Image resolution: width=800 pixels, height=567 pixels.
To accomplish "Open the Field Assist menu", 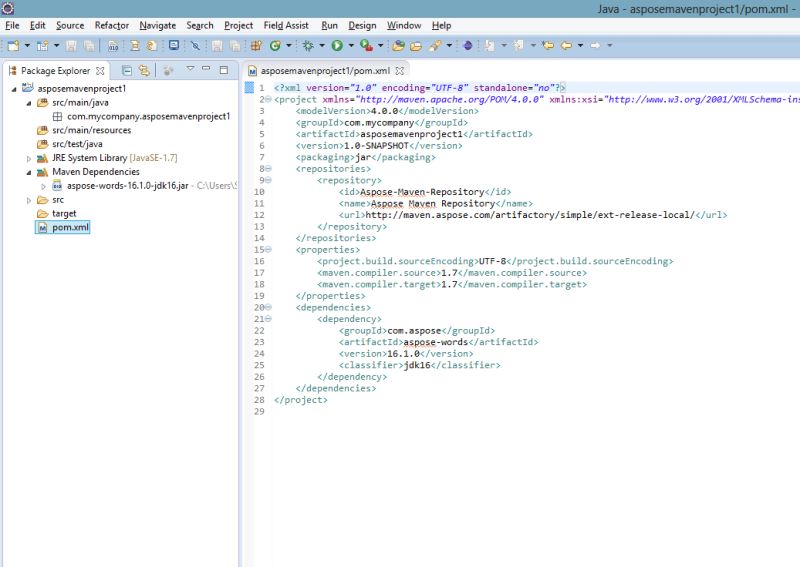I will pyautogui.click(x=286, y=26).
